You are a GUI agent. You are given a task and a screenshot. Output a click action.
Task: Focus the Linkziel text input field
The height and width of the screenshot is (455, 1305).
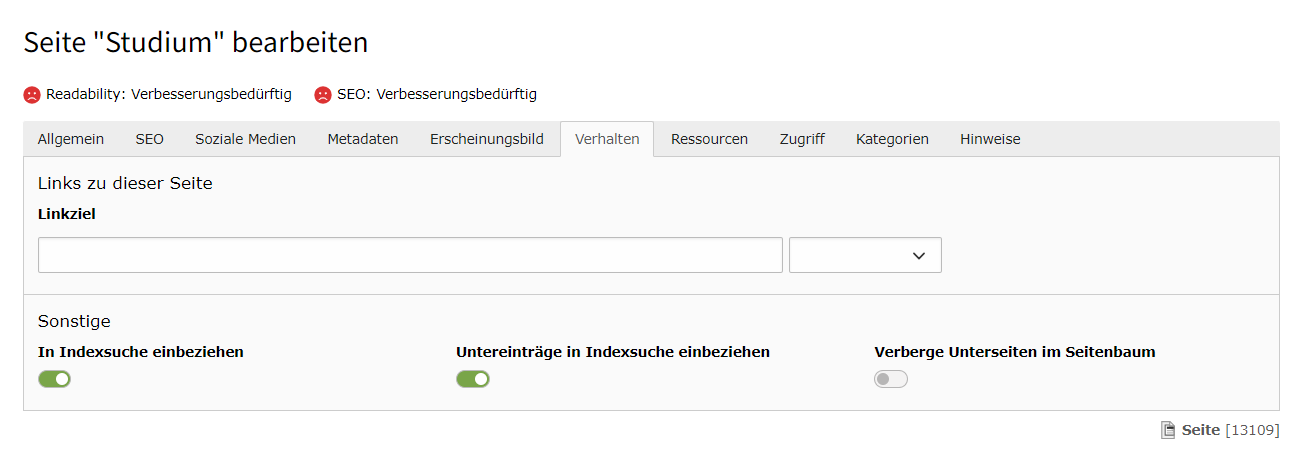pos(410,255)
